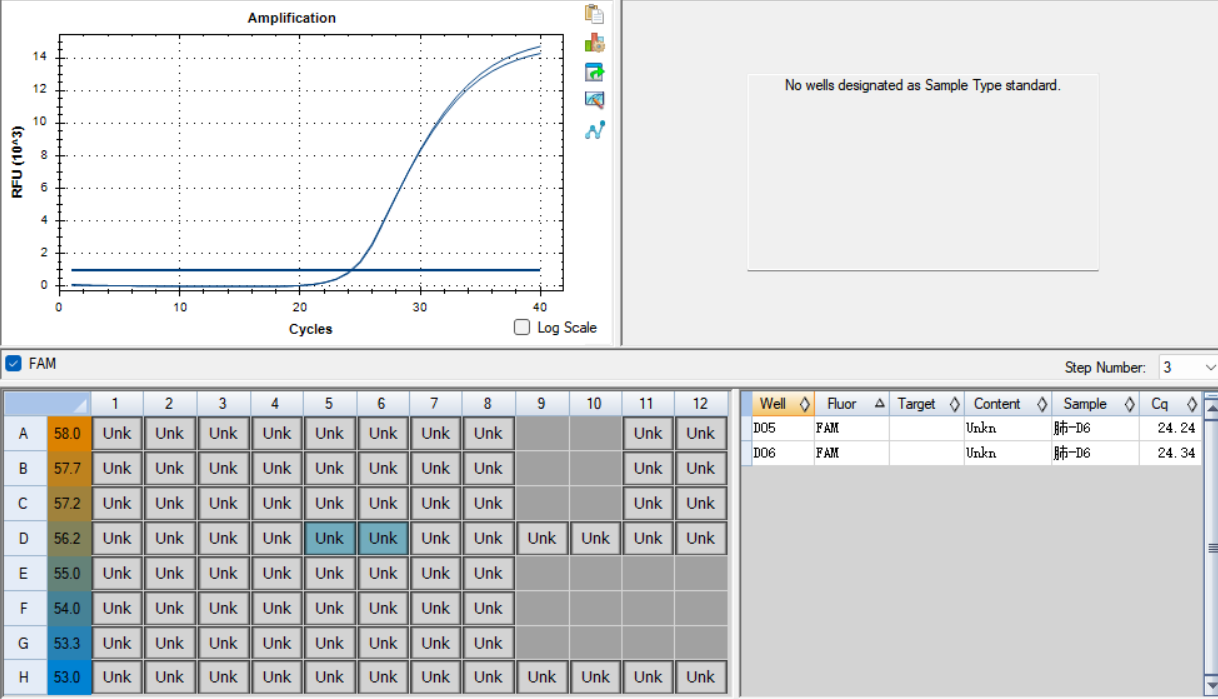Select plate well G4
Image resolution: width=1218 pixels, height=699 pixels.
coord(277,643)
